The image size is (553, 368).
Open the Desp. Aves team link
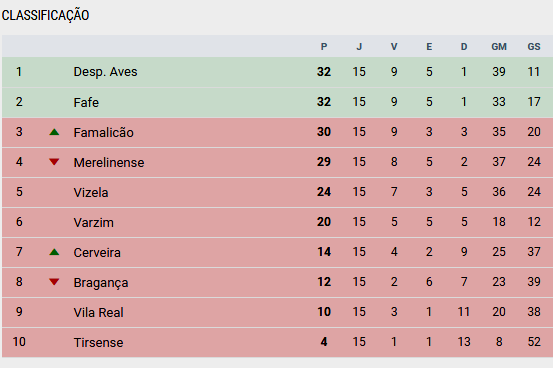[x=105, y=72]
